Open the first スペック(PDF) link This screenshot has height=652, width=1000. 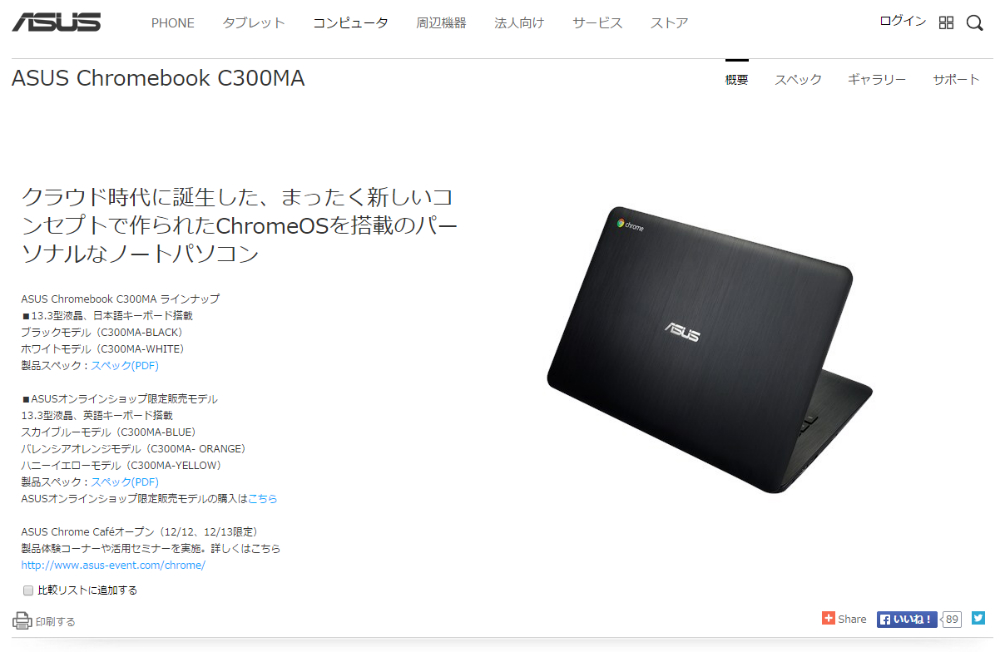click(x=124, y=366)
